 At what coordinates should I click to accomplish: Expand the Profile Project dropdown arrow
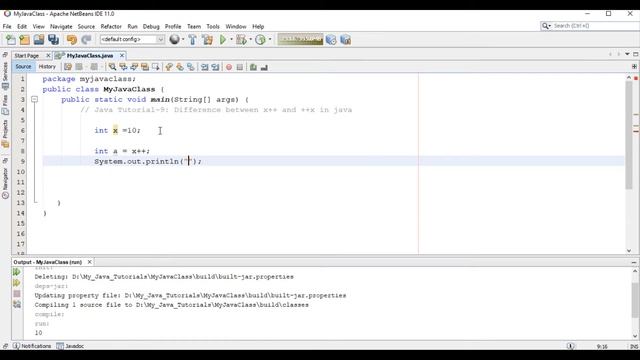[270, 40]
